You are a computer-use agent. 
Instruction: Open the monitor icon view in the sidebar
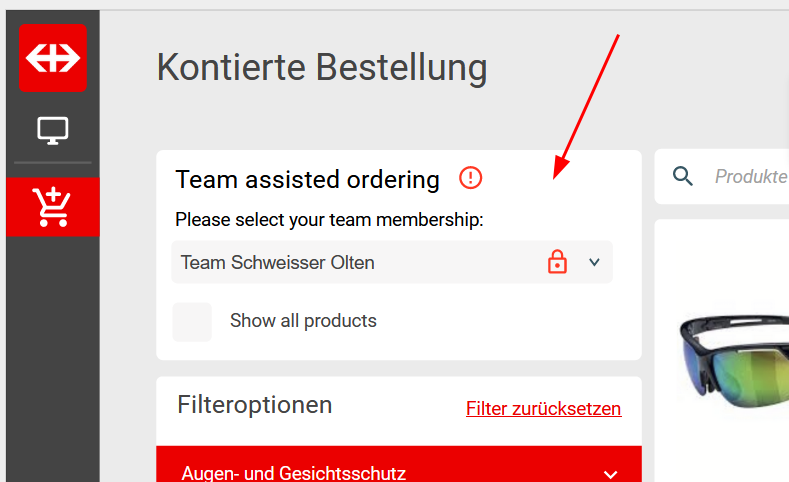pyautogui.click(x=53, y=130)
